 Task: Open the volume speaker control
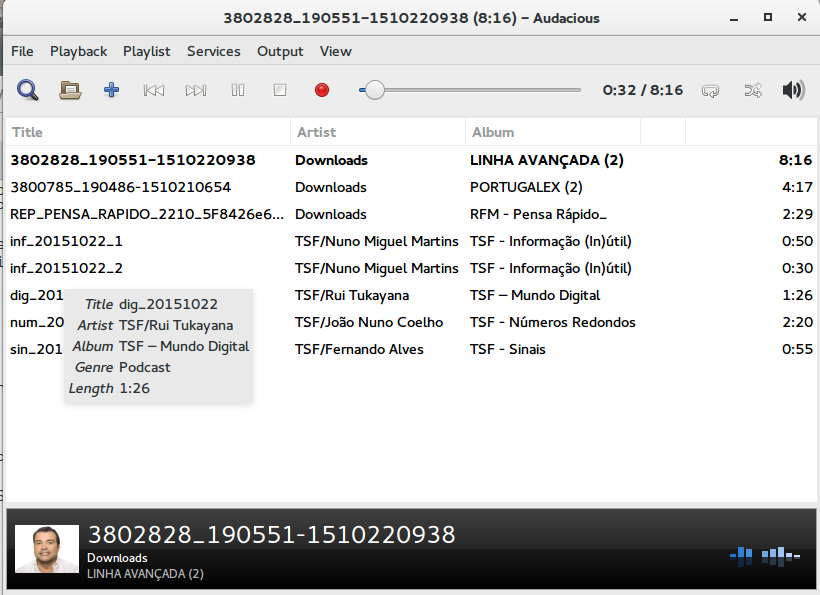point(793,90)
